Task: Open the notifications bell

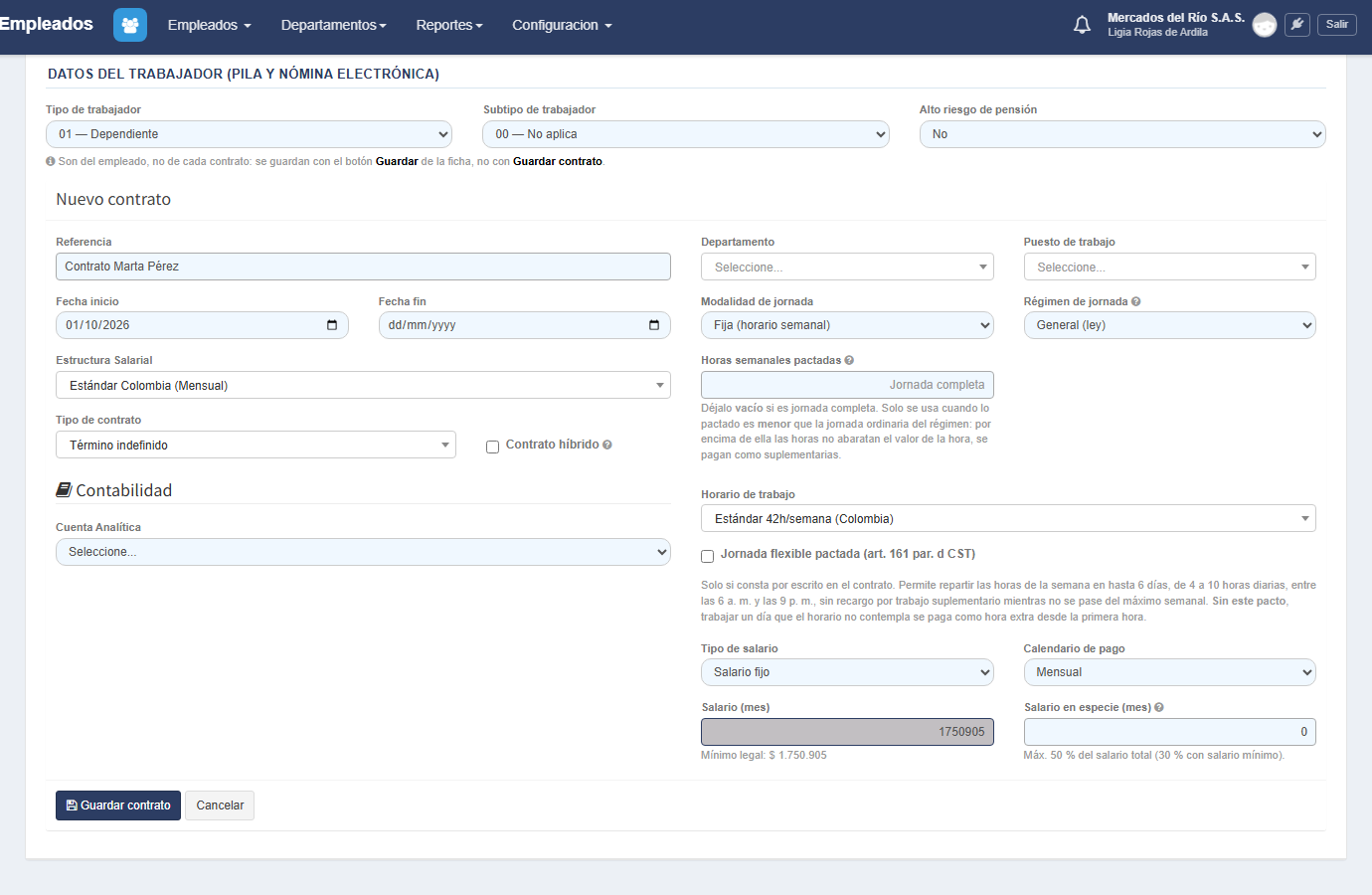Action: [1083, 25]
